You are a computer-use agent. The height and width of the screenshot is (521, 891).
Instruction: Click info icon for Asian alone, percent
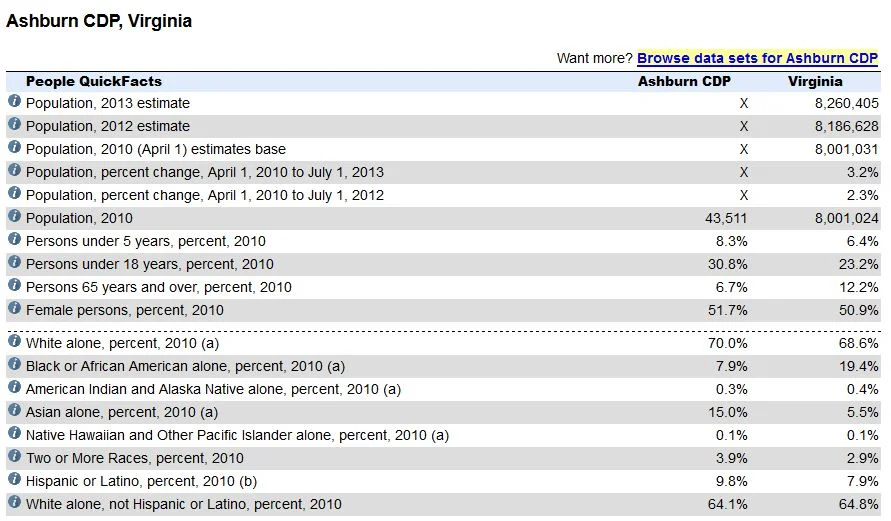(x=14, y=411)
